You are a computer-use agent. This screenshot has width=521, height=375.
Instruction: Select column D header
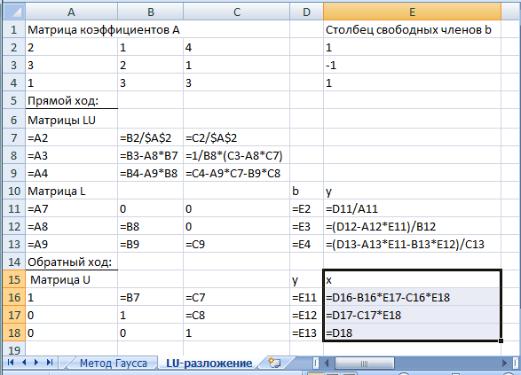click(x=306, y=12)
